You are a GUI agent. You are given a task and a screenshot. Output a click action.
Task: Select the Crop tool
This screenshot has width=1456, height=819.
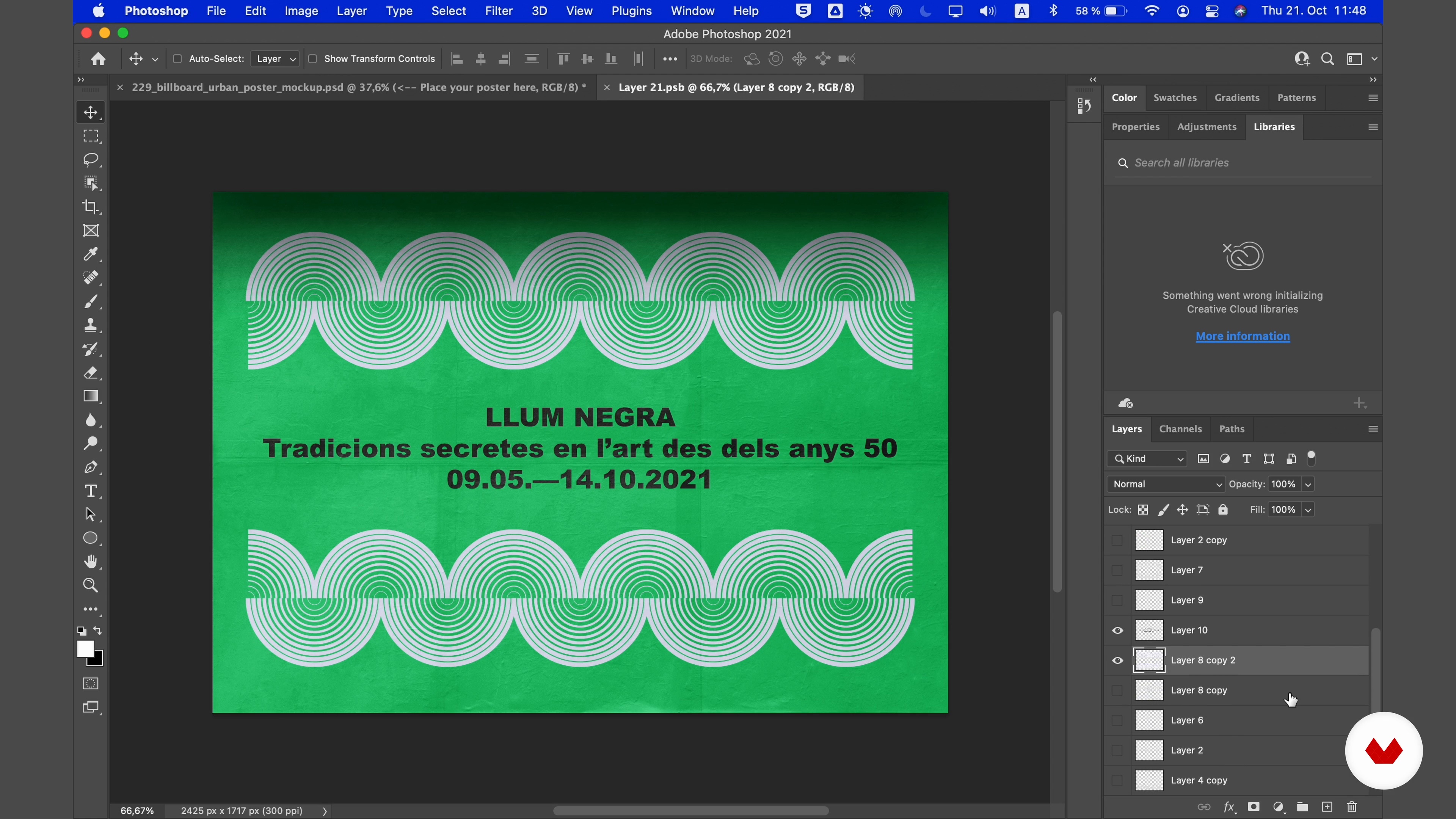pos(91,207)
